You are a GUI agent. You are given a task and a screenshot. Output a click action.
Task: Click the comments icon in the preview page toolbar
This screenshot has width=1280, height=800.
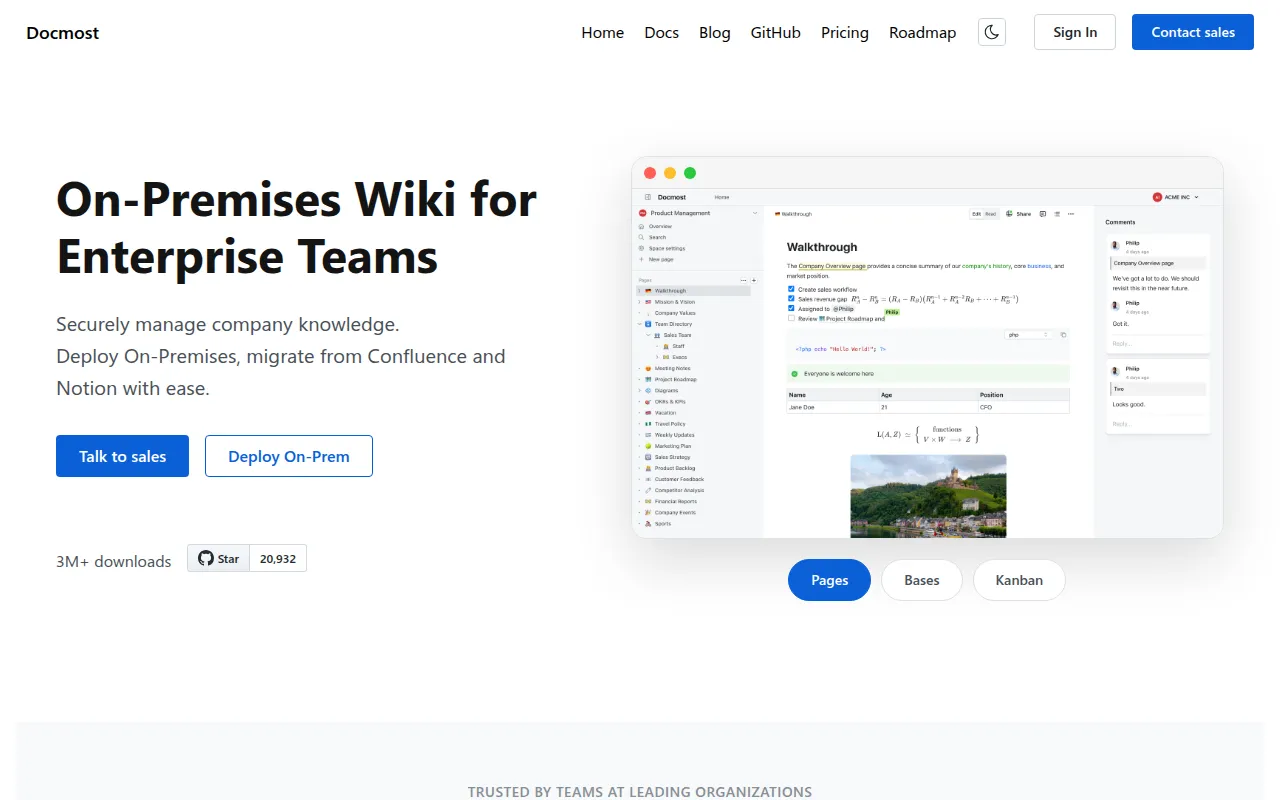1042,214
